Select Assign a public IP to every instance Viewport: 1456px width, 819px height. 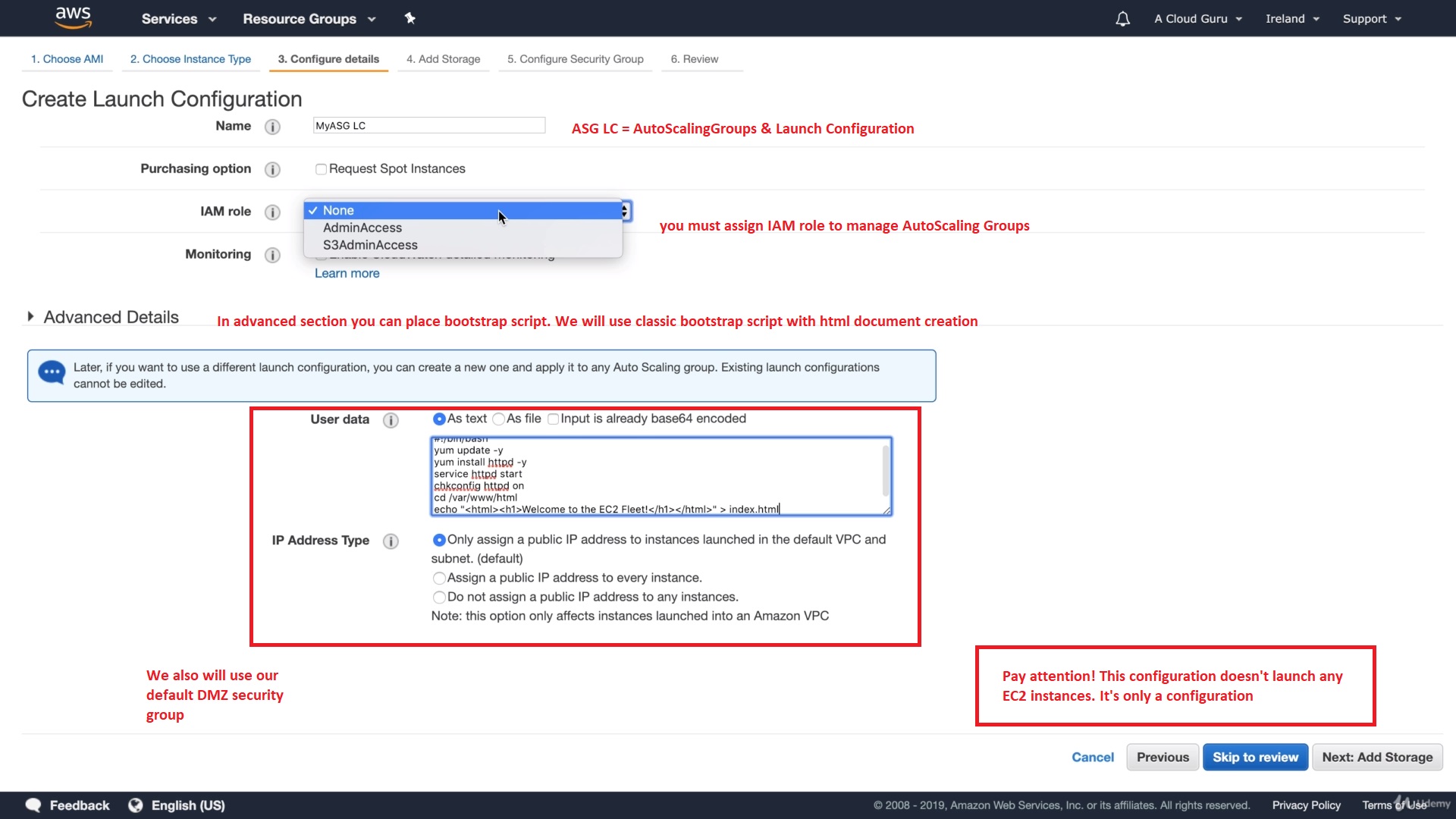[x=439, y=578]
